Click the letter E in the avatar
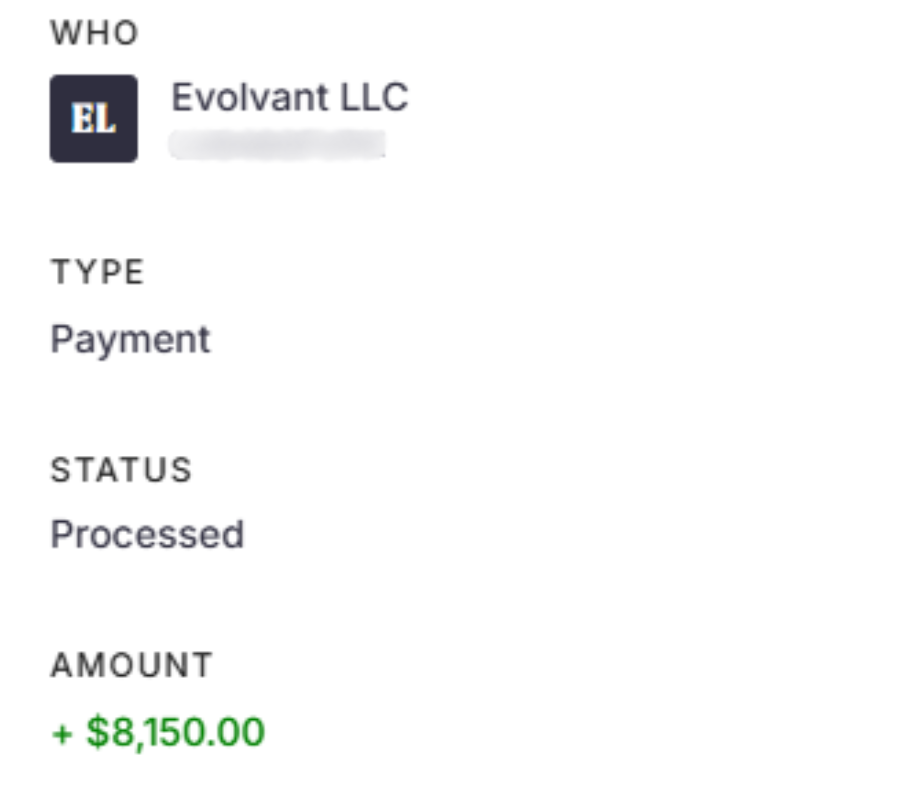This screenshot has height=793, width=903. coord(81,119)
